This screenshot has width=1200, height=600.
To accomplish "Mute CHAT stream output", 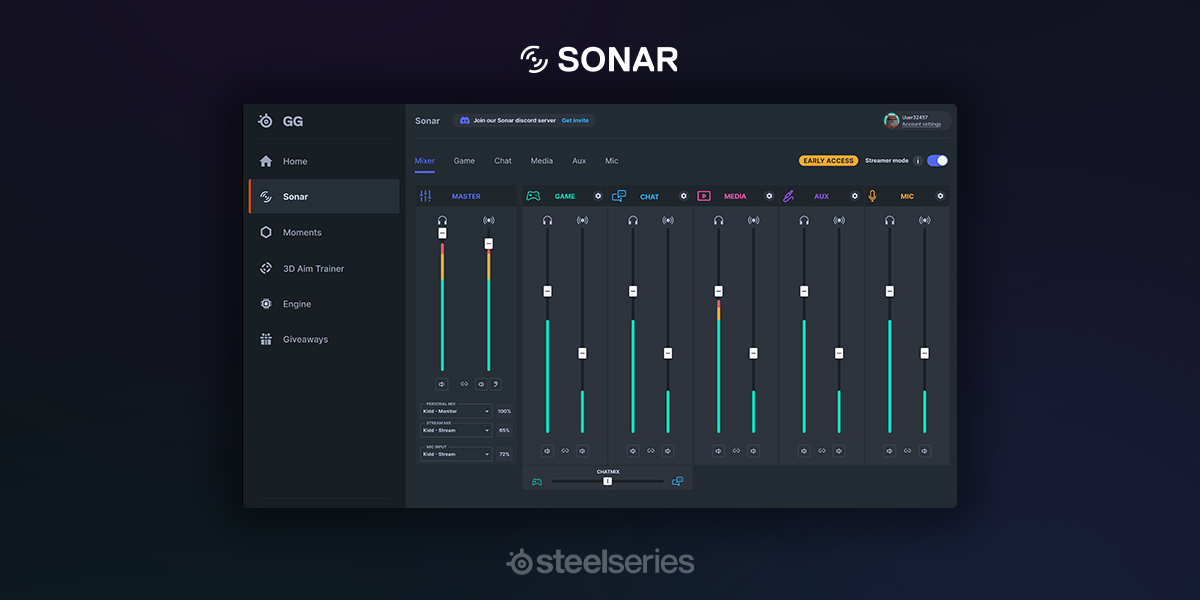I will (x=668, y=451).
